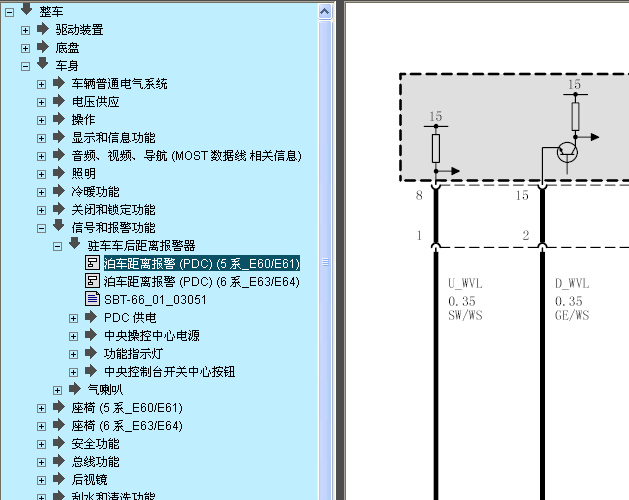Image resolution: width=629 pixels, height=500 pixels.
Task: Click the arrow icon beside 电压供应
Action: [x=59, y=100]
